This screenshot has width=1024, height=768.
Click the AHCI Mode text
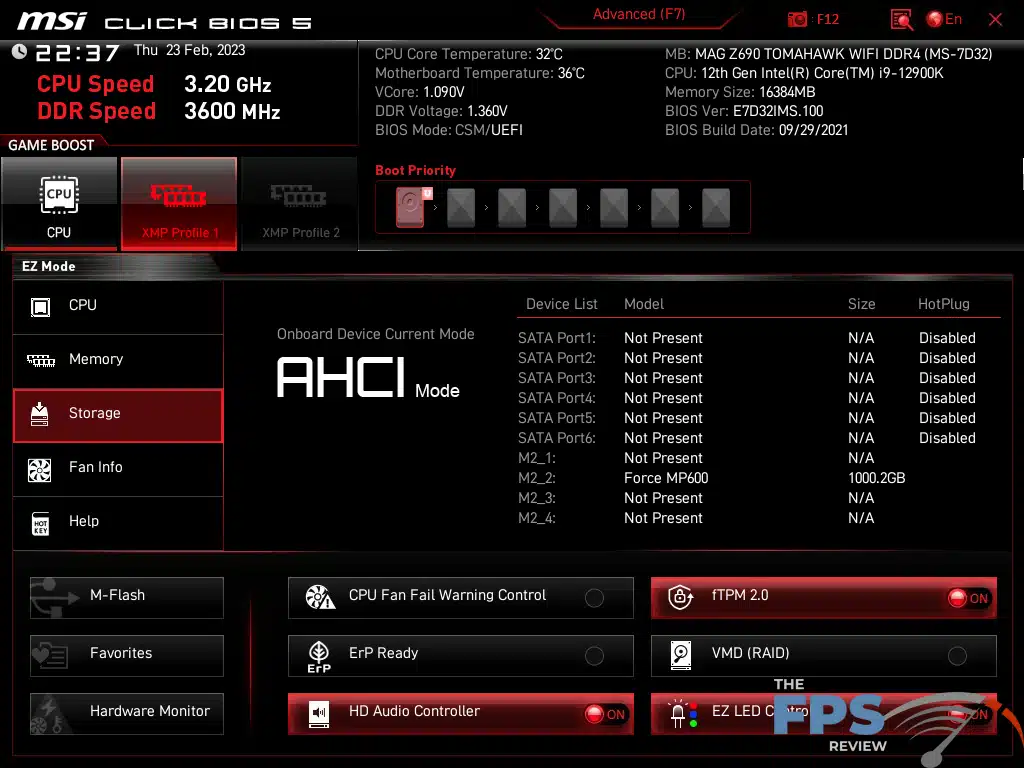[368, 377]
